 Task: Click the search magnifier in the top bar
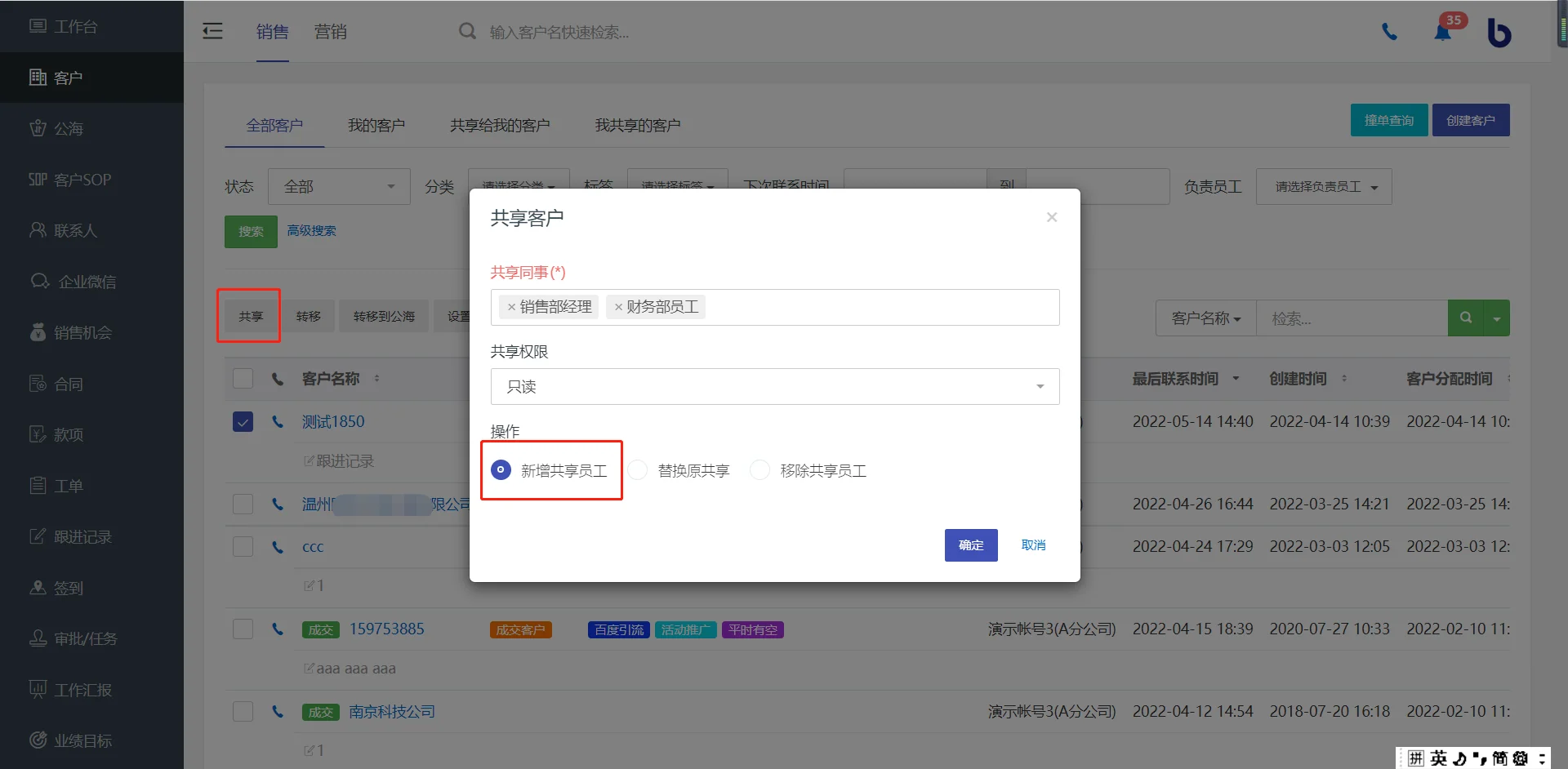(x=467, y=31)
